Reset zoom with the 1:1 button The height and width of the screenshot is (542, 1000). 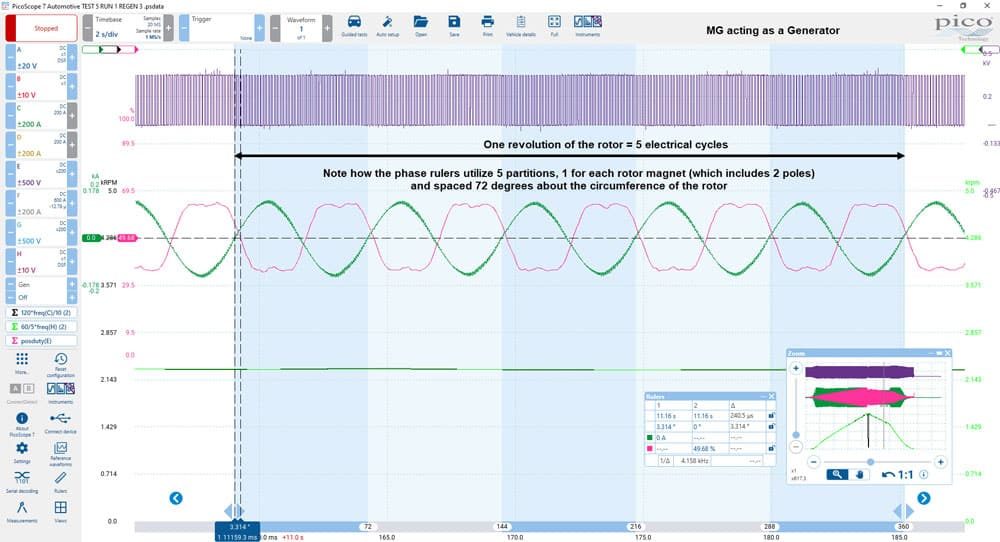tap(897, 474)
